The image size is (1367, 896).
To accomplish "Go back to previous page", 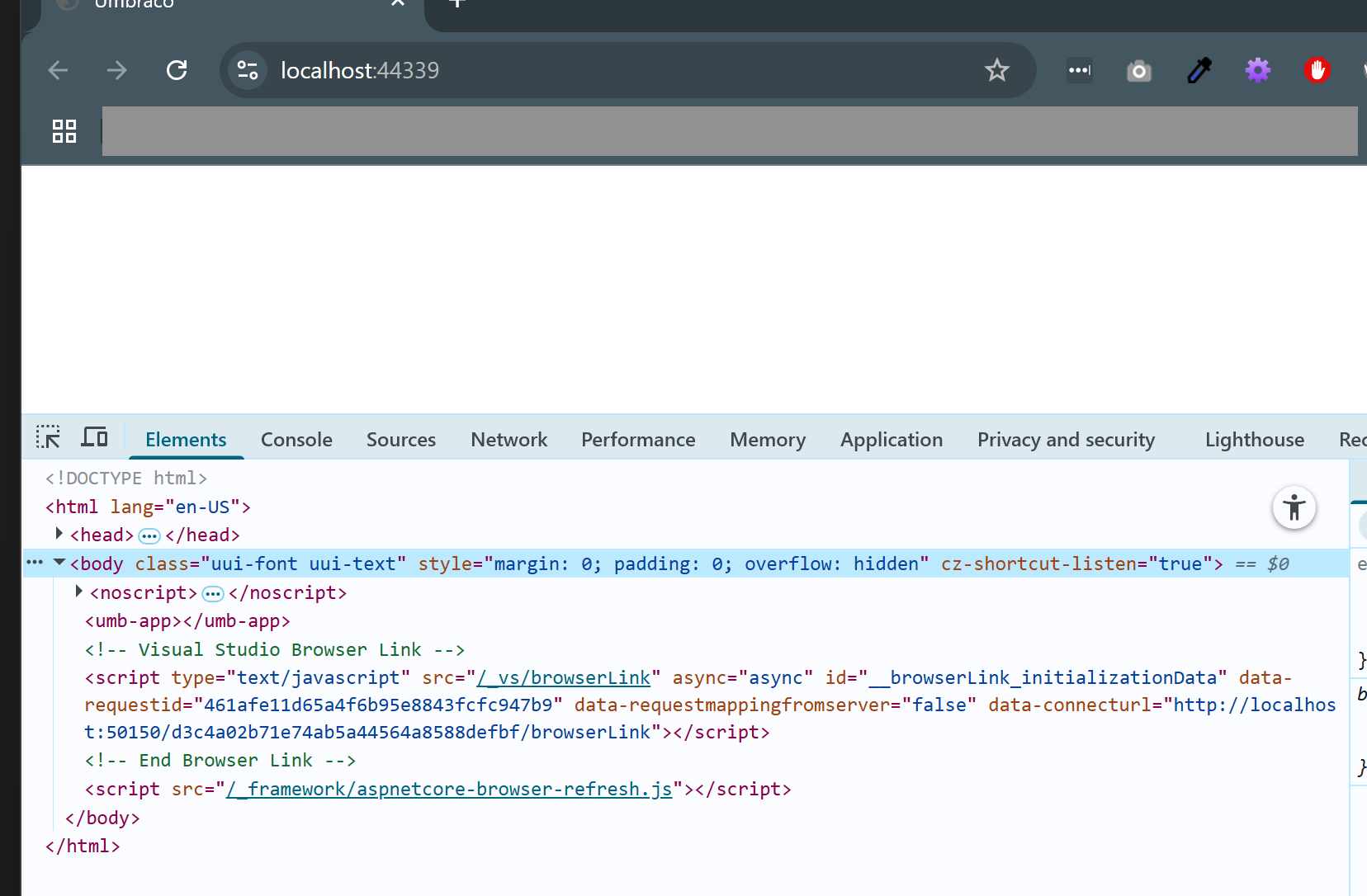I will (58, 70).
